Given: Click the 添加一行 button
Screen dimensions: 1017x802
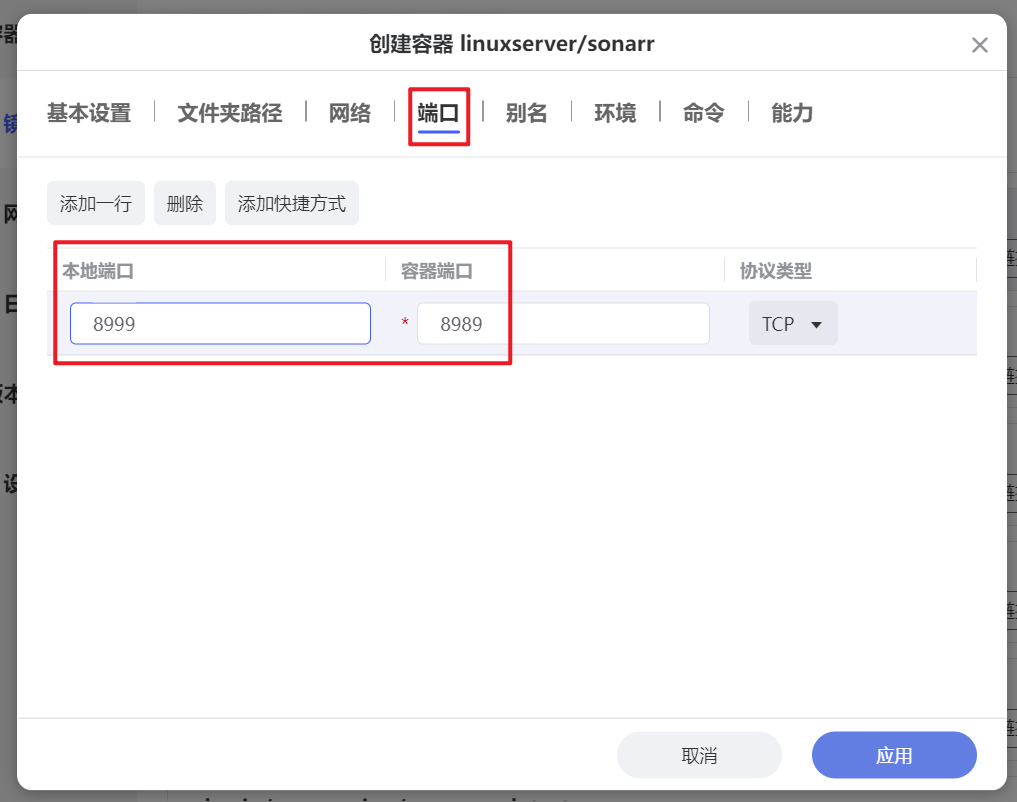Looking at the screenshot, I should (x=96, y=203).
